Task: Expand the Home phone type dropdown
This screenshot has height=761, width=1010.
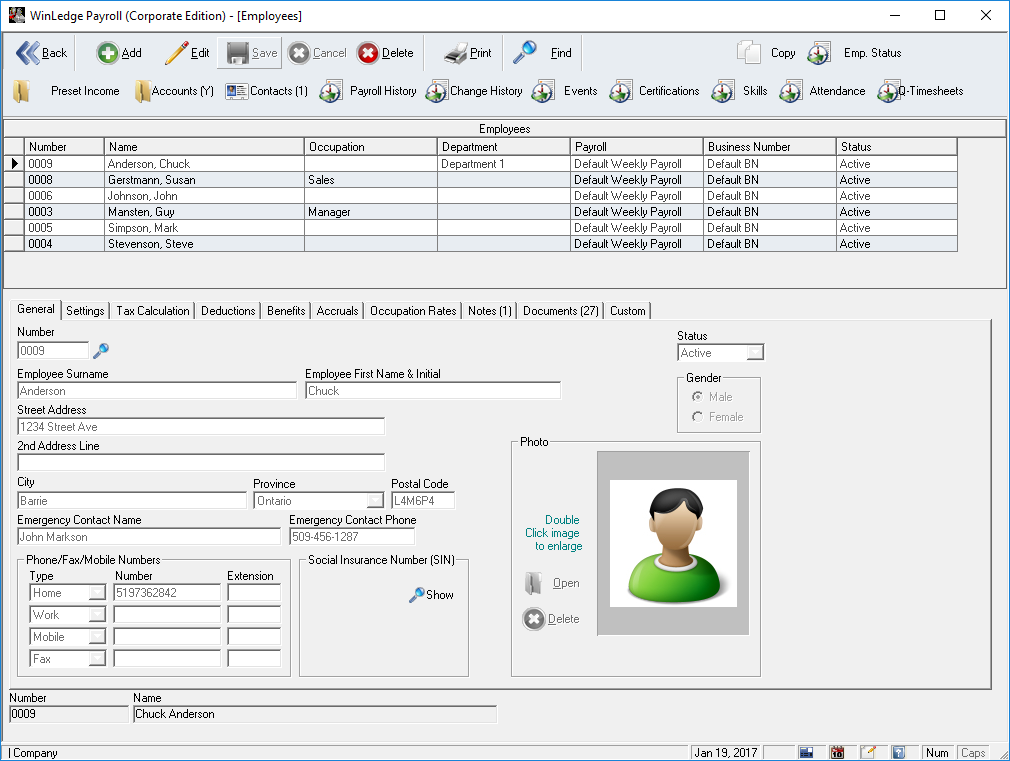Action: click(x=97, y=593)
